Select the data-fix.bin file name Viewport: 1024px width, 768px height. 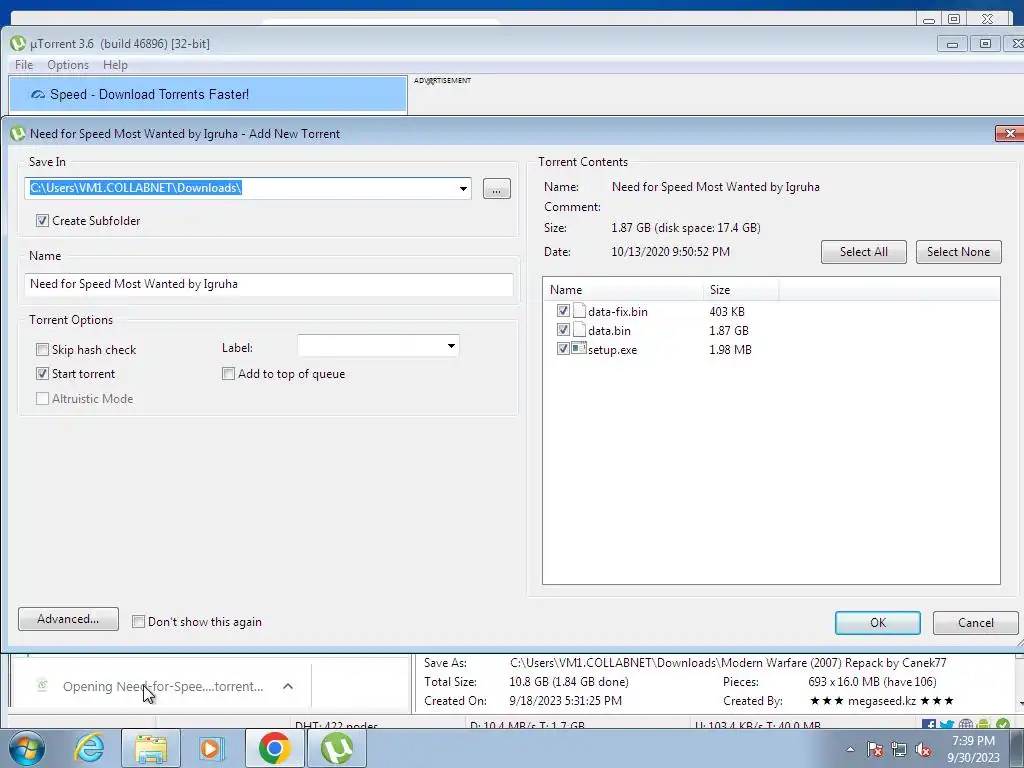(618, 312)
